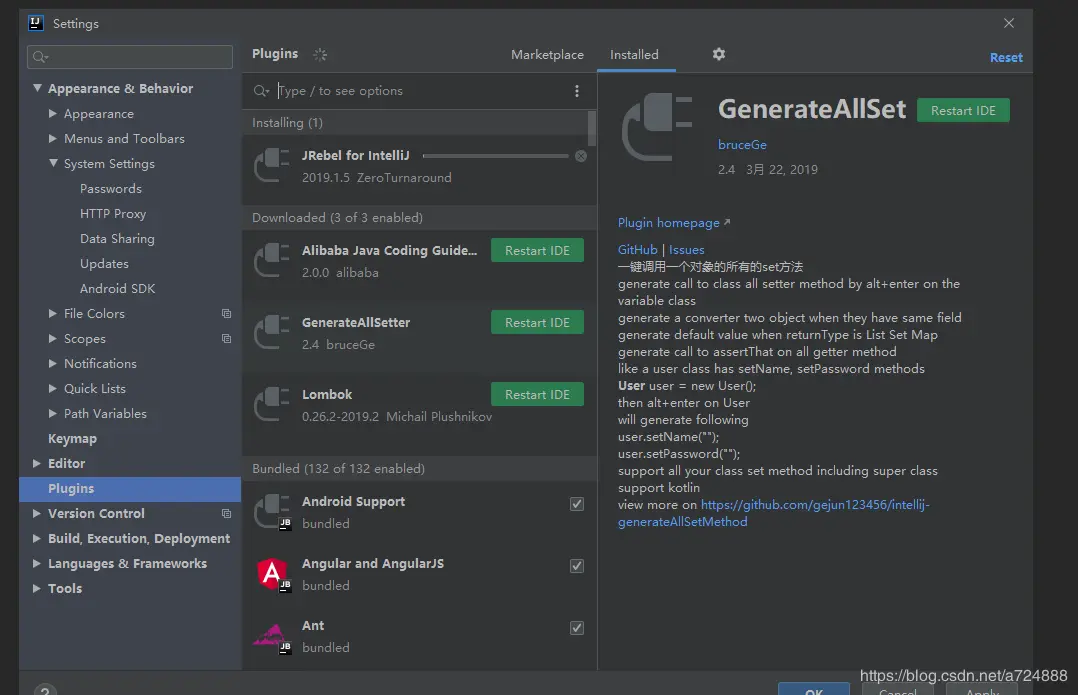Switch to the Marketplace tab
The height and width of the screenshot is (695, 1078).
click(x=547, y=54)
